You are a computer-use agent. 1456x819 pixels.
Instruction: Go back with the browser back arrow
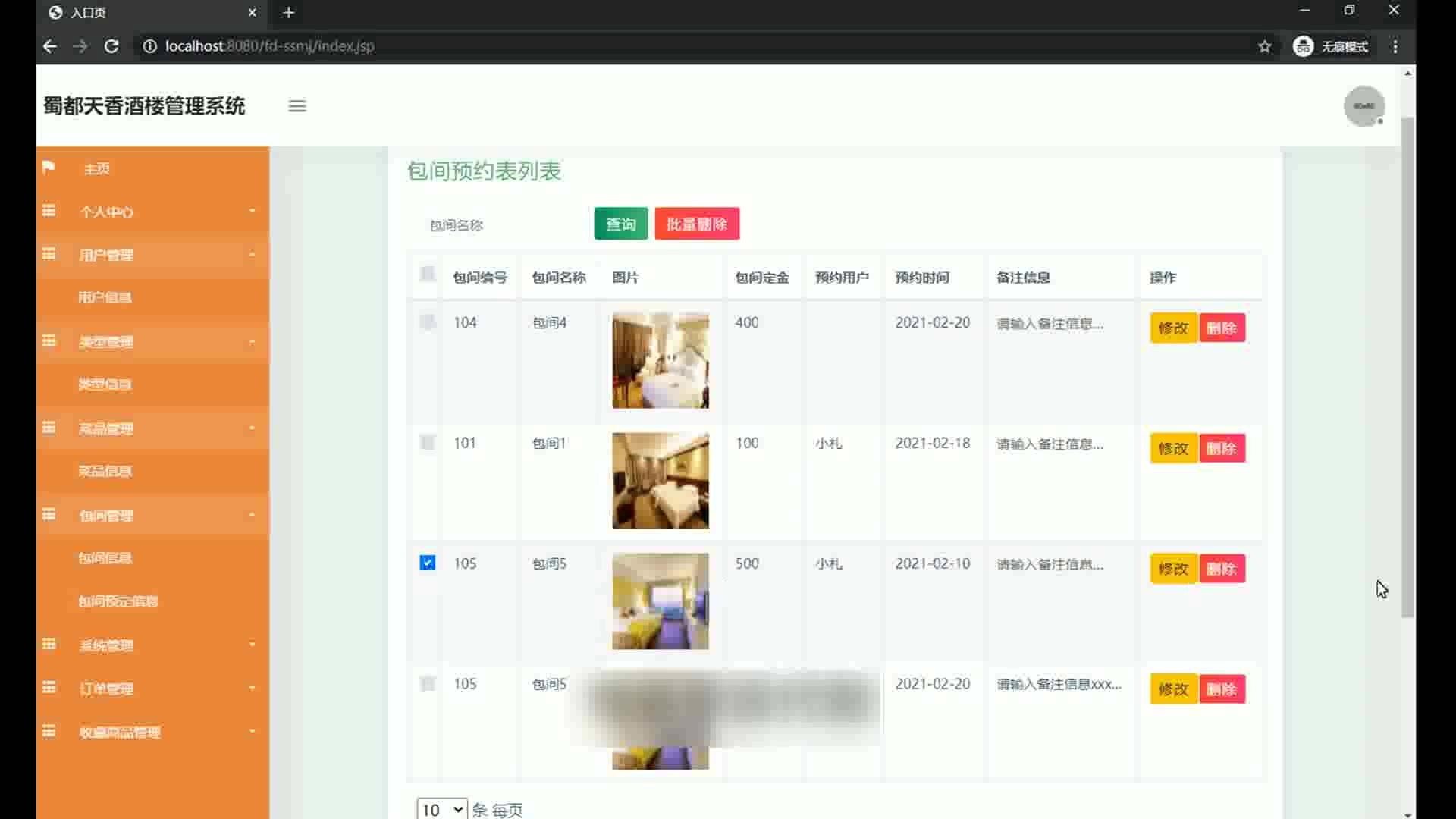[x=50, y=46]
